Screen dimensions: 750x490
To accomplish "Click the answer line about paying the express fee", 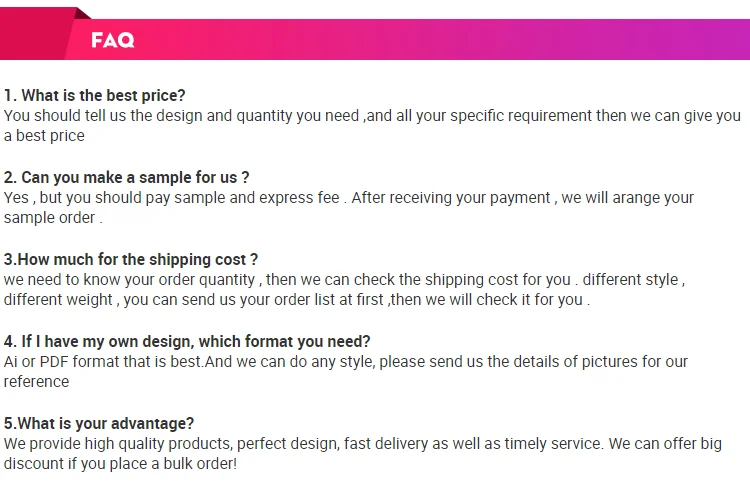I will (349, 198).
